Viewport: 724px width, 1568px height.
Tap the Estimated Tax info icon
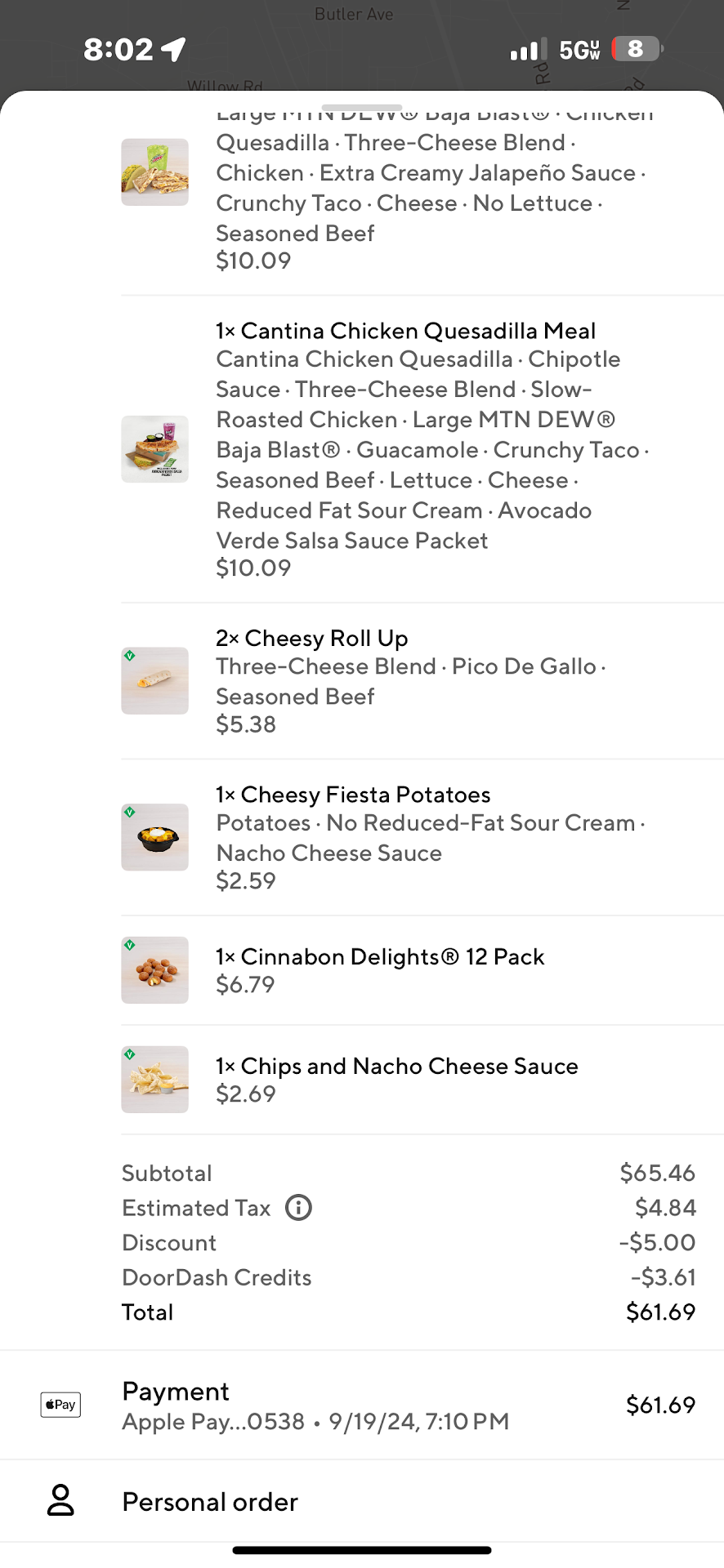point(298,1207)
